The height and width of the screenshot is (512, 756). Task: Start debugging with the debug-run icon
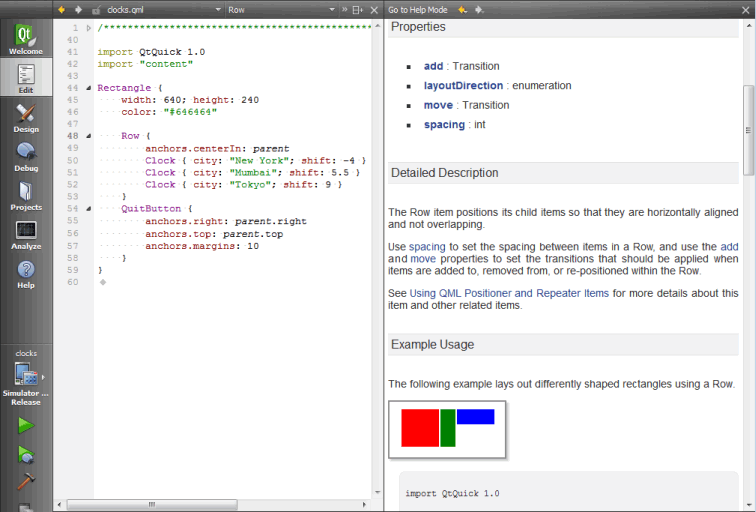pos(25,455)
